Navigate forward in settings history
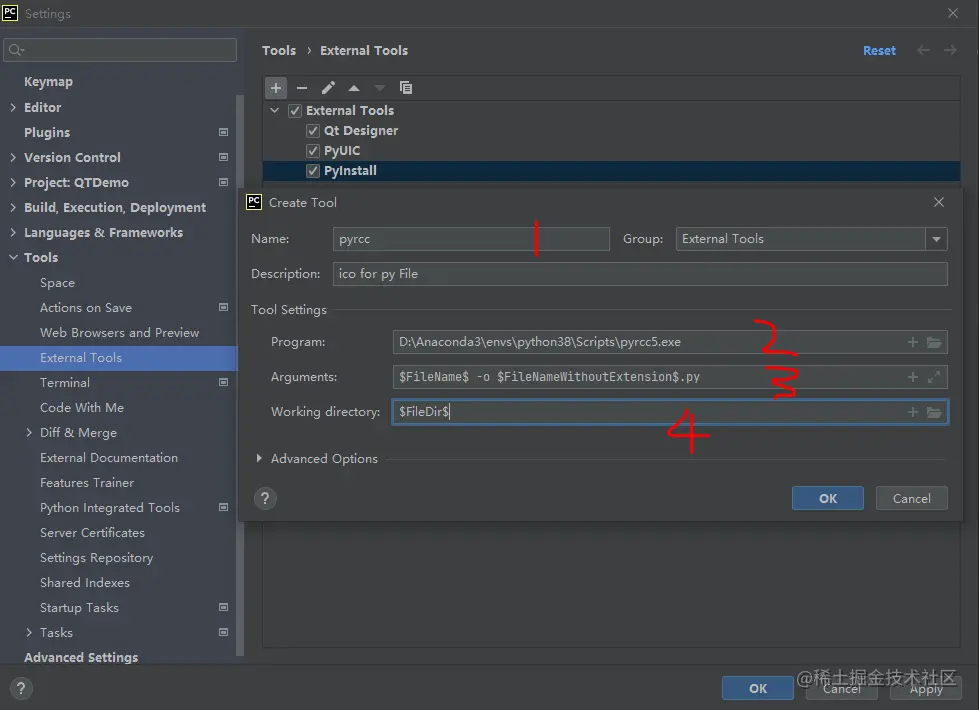979x710 pixels. tap(950, 50)
